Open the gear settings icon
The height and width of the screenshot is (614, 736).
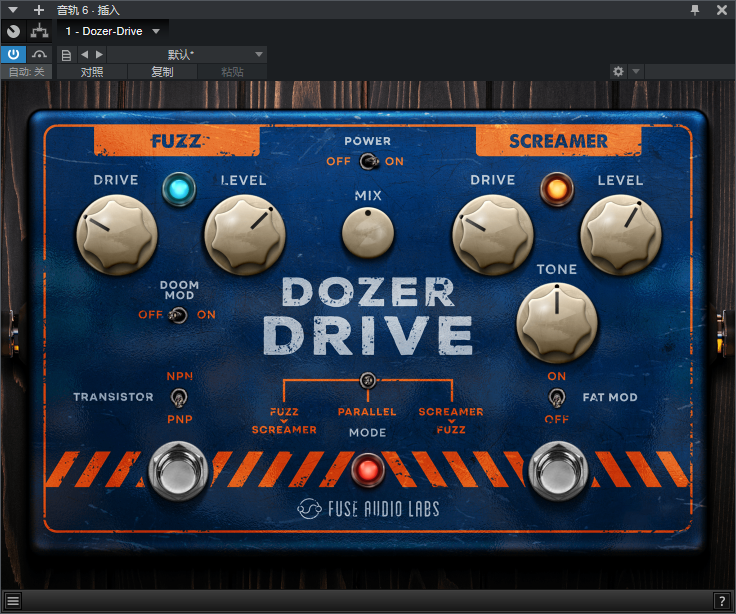click(x=618, y=71)
